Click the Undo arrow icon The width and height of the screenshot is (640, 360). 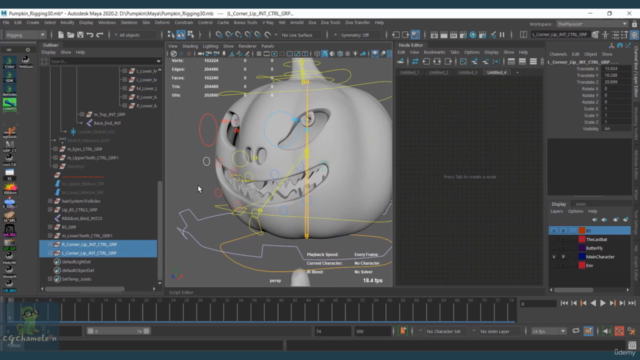click(x=90, y=35)
